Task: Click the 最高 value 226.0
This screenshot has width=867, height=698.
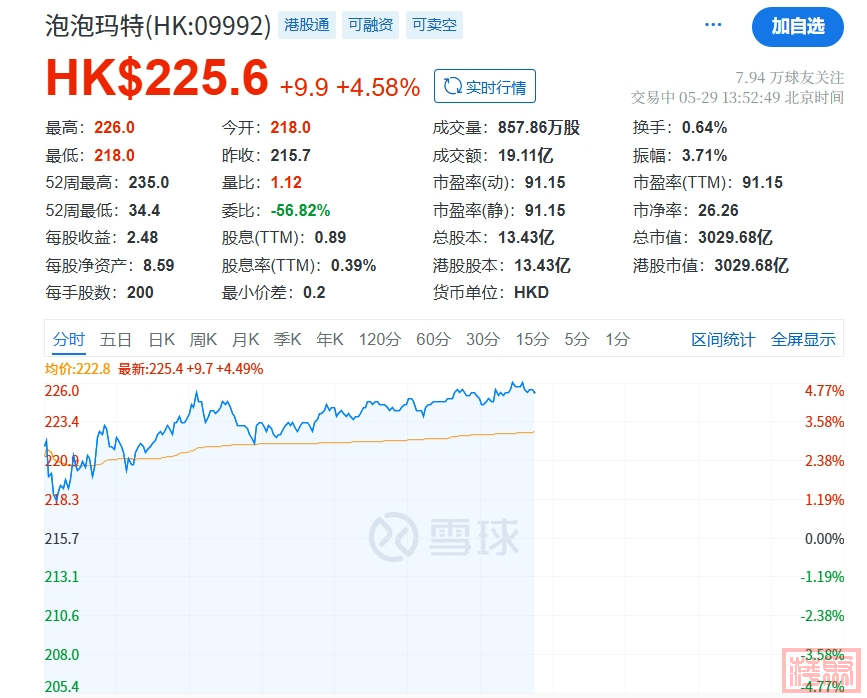Action: point(114,128)
